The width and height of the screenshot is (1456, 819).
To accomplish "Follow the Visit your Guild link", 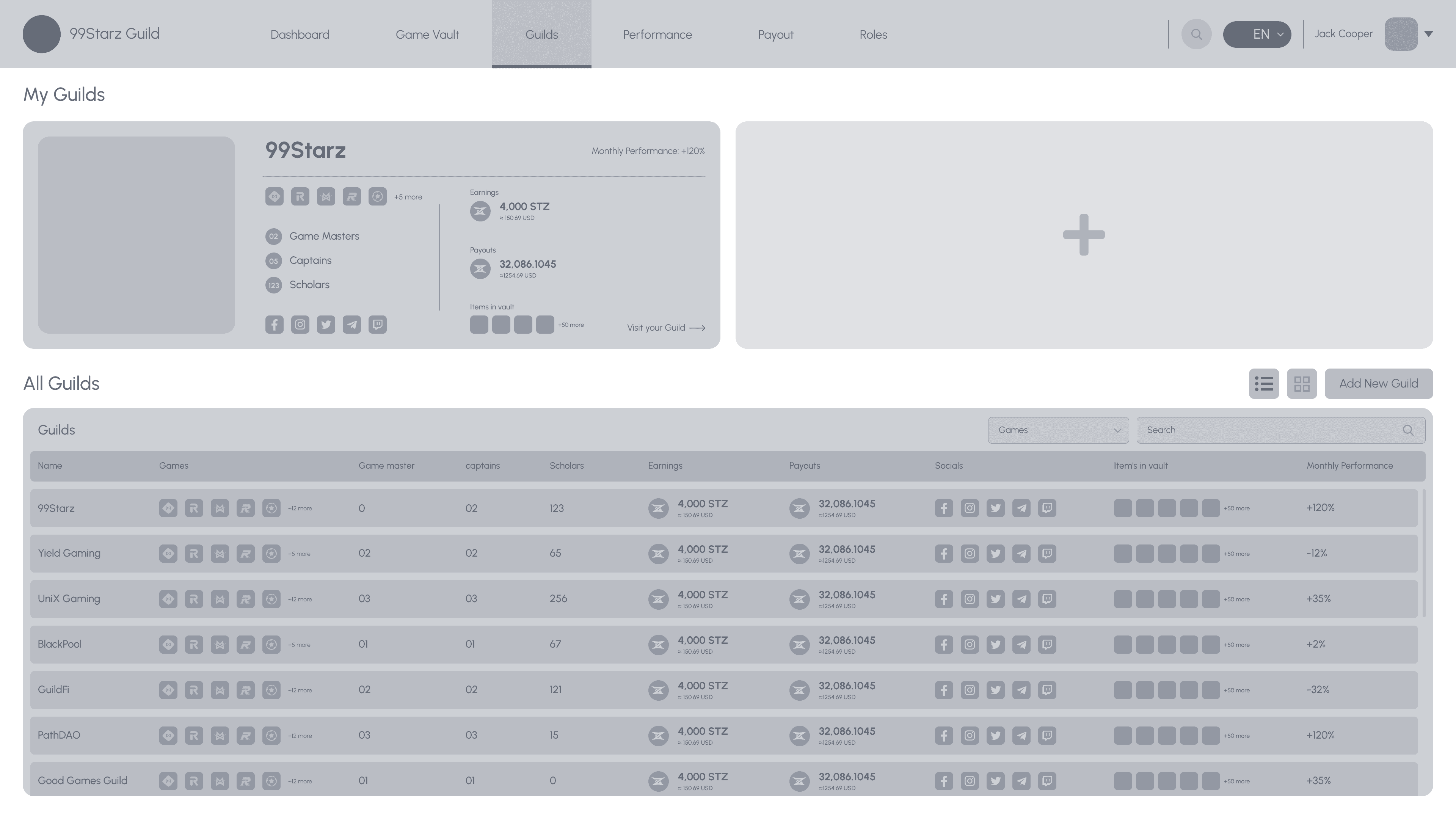I will click(666, 328).
